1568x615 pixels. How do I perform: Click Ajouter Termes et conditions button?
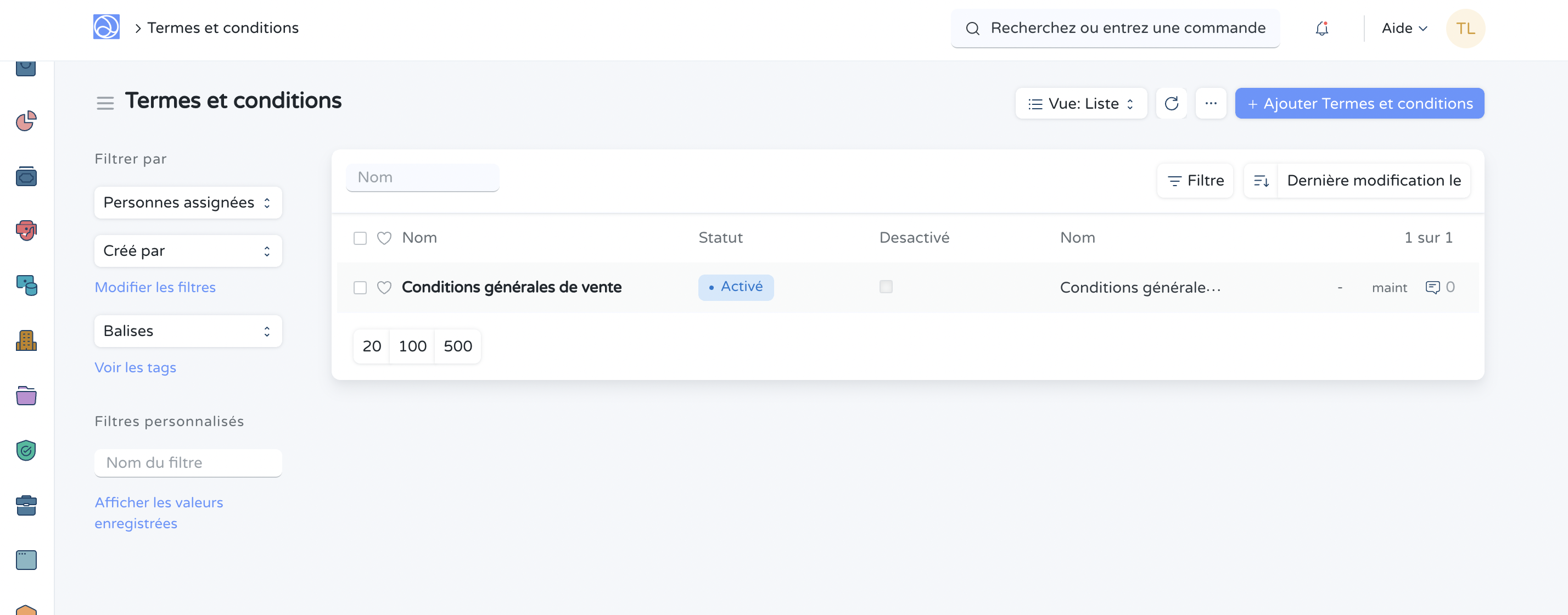1359,104
